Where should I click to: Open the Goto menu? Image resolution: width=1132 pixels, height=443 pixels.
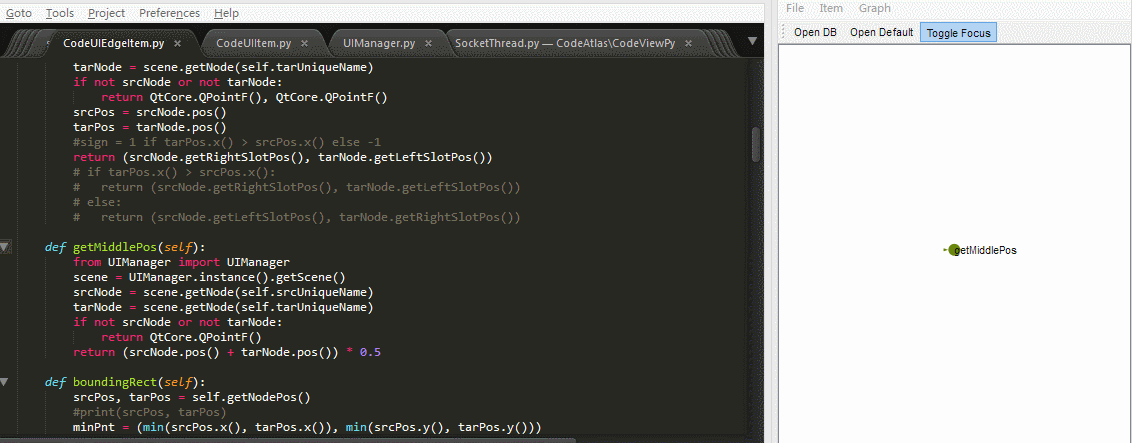pos(18,13)
